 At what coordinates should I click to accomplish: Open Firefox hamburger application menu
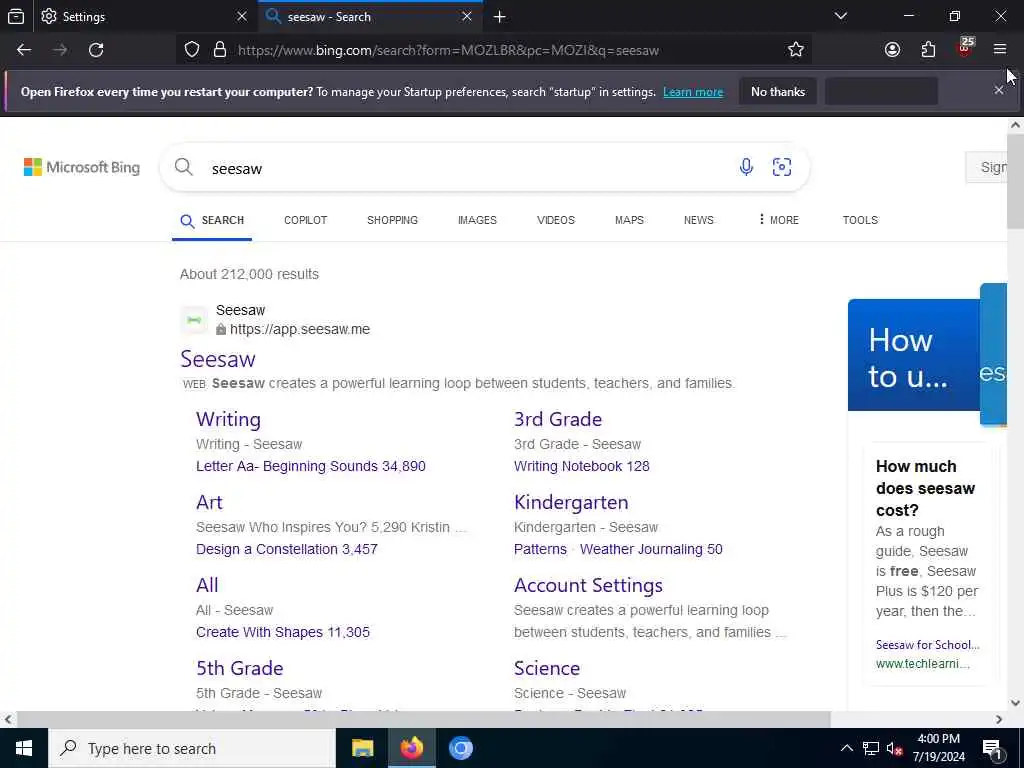(1000, 49)
